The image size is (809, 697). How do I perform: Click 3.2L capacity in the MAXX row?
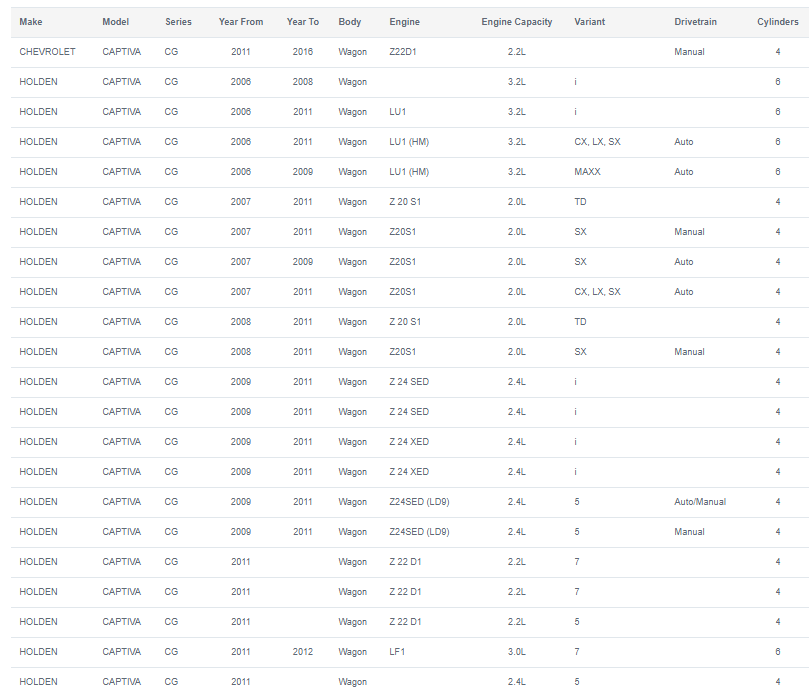516,172
